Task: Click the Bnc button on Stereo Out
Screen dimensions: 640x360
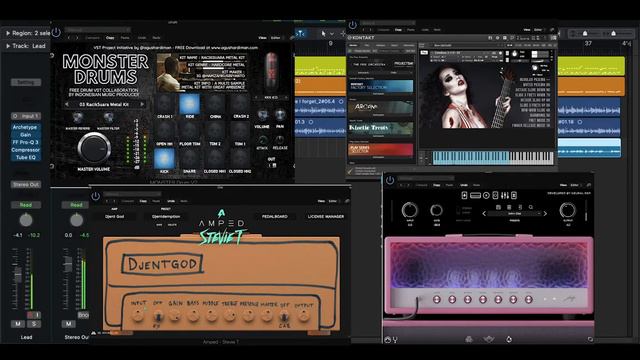Action: click(83, 315)
